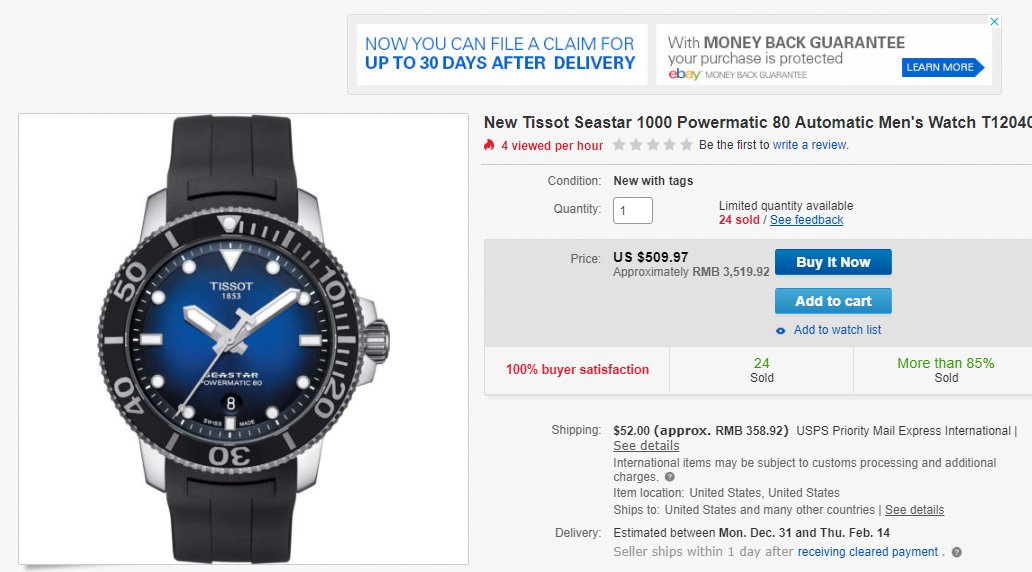Click help icon next to customs charges

(x=669, y=477)
